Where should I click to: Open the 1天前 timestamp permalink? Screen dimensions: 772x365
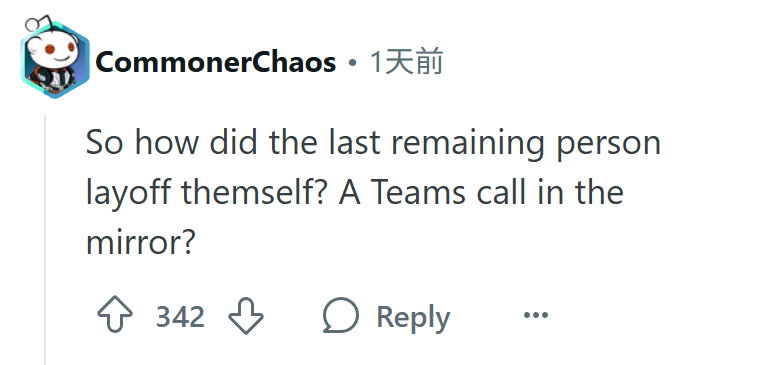coord(406,62)
